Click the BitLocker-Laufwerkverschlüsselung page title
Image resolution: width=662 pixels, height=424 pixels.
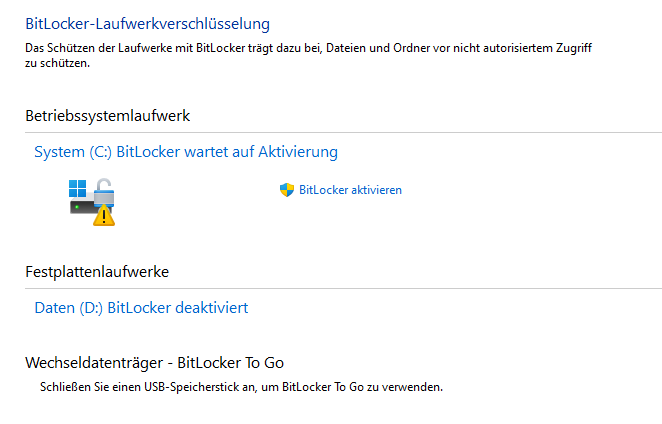(x=147, y=24)
